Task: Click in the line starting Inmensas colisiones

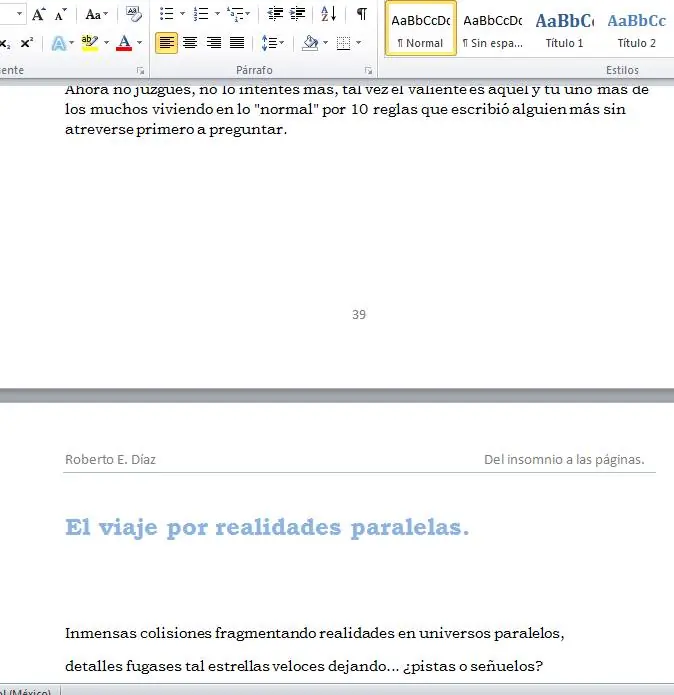Action: pyautogui.click(x=315, y=633)
